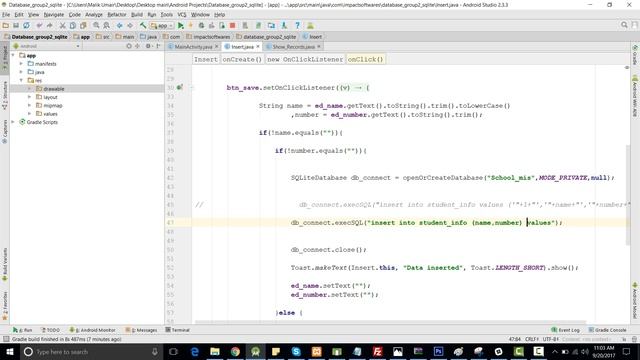
Task: Click the Save All toolbar icon
Action: point(16,25)
